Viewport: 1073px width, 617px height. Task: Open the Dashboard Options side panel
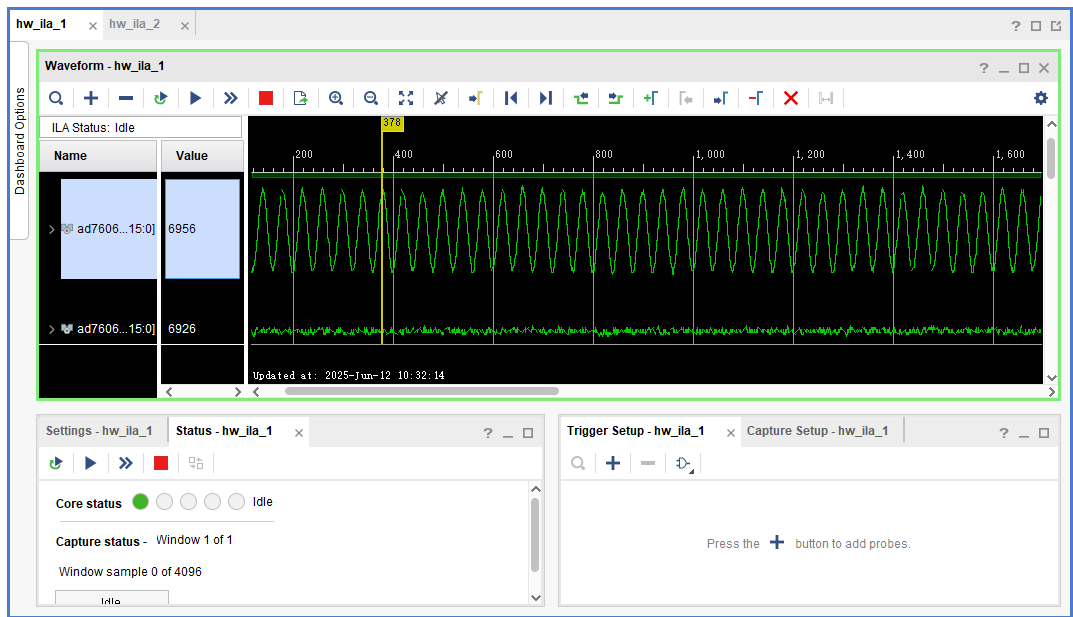pyautogui.click(x=19, y=141)
